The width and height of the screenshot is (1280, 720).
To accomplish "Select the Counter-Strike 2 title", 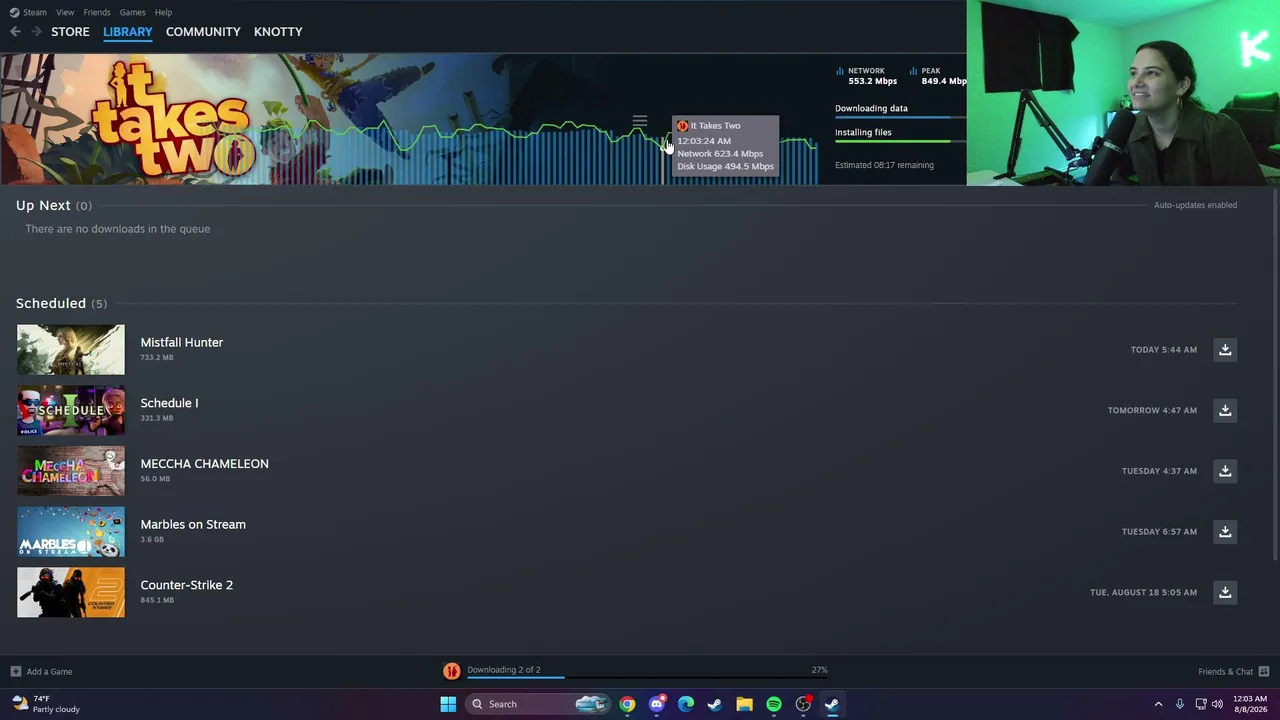I will click(186, 585).
